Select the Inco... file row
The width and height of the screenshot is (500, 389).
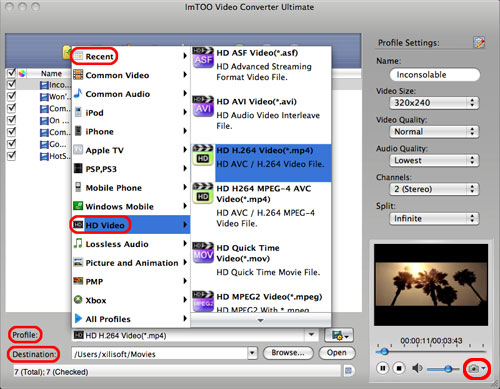click(39, 85)
